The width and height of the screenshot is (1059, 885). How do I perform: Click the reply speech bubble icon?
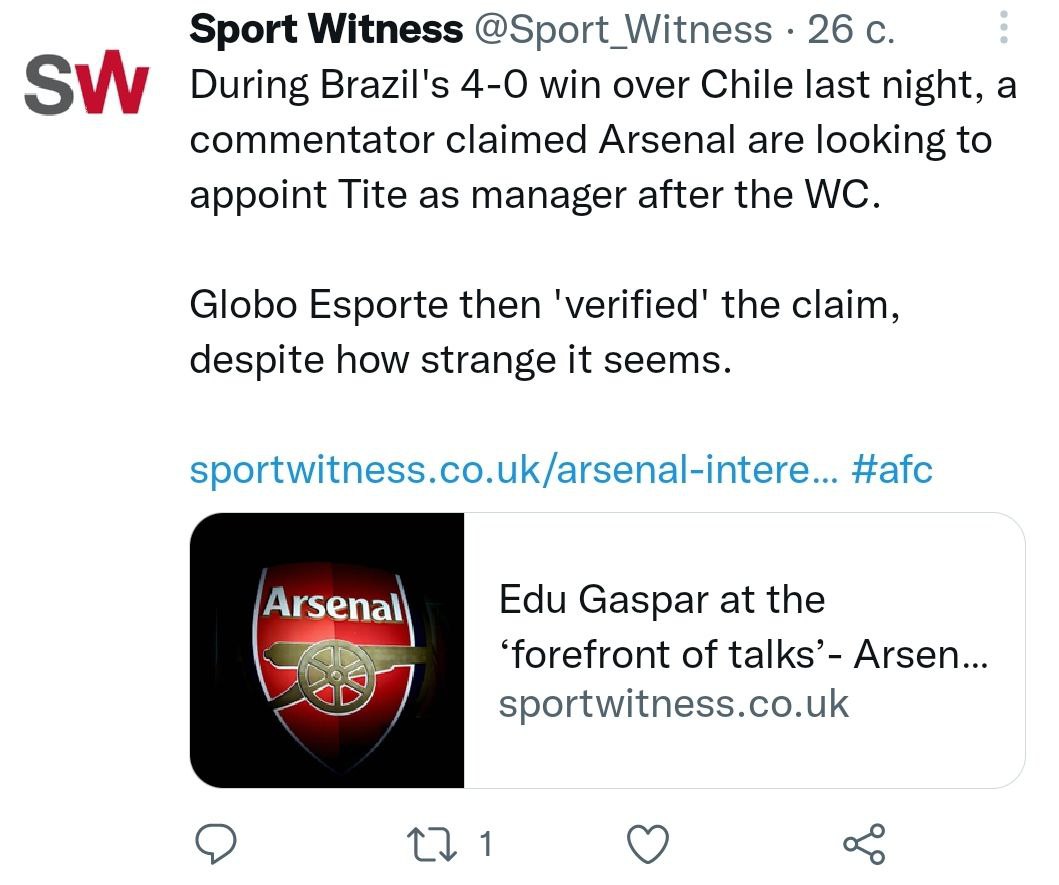(213, 845)
